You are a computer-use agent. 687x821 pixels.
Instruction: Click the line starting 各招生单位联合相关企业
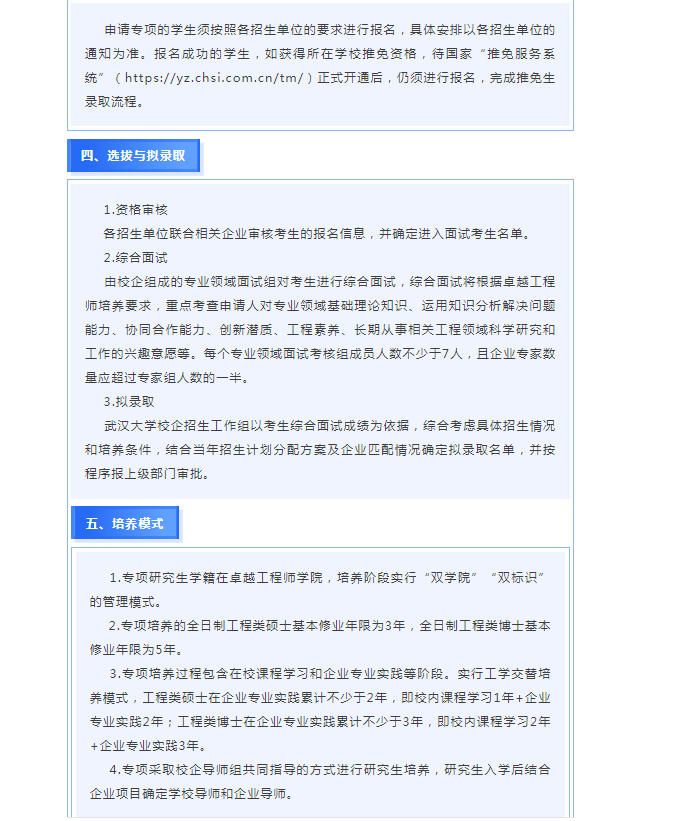319,234
